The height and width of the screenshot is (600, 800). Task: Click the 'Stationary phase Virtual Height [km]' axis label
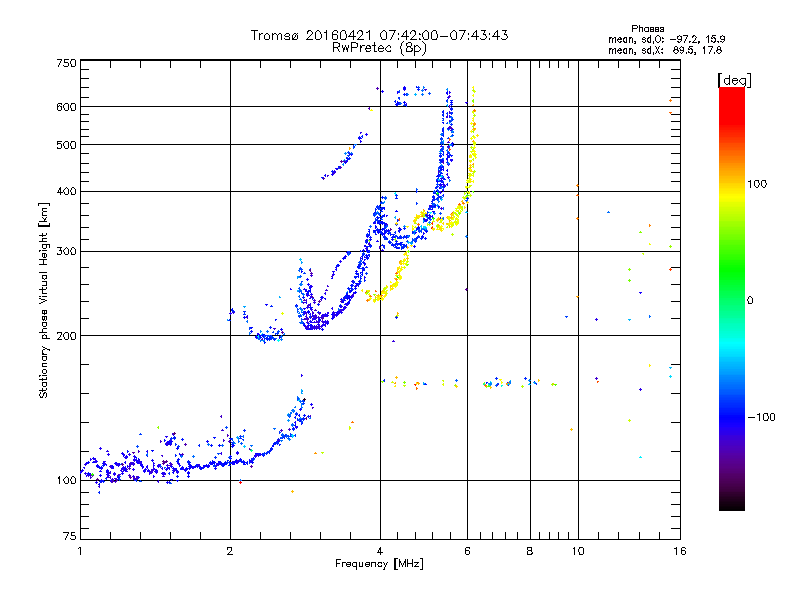(x=43, y=300)
